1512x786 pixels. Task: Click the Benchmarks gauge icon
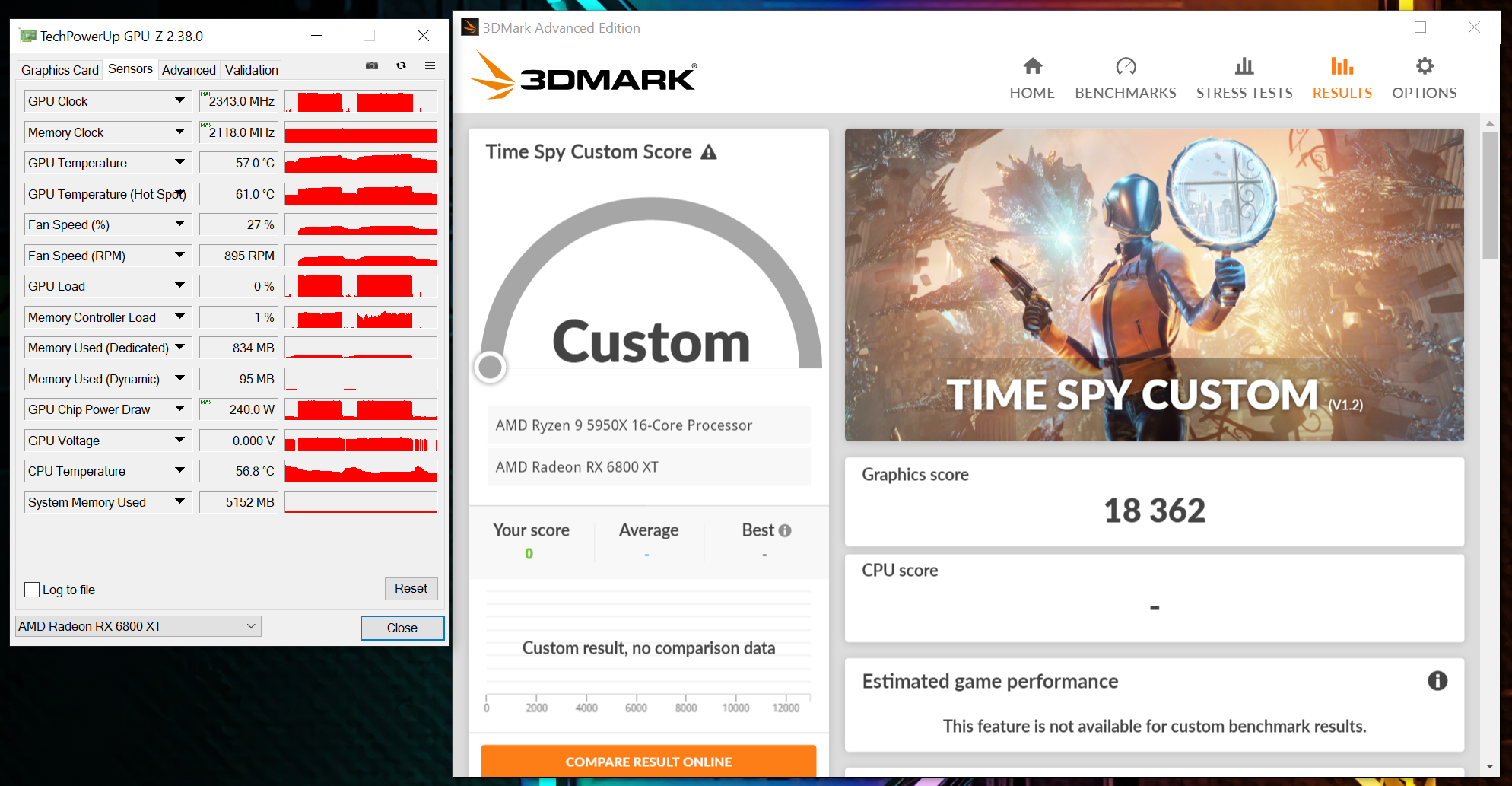1126,66
